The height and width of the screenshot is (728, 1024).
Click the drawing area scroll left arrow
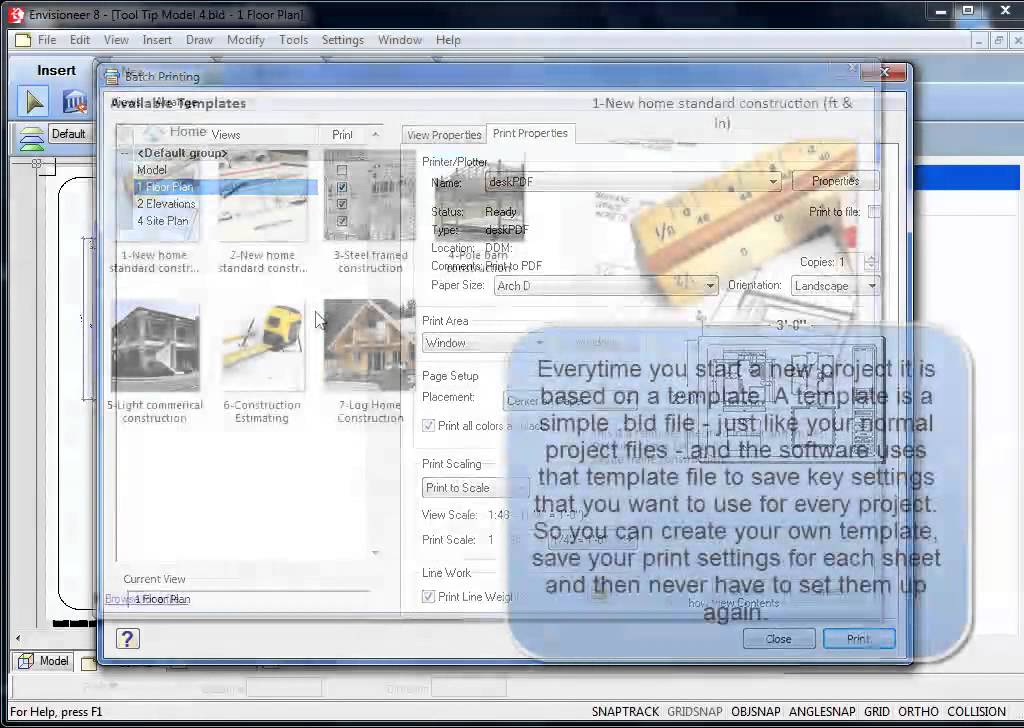(18, 638)
